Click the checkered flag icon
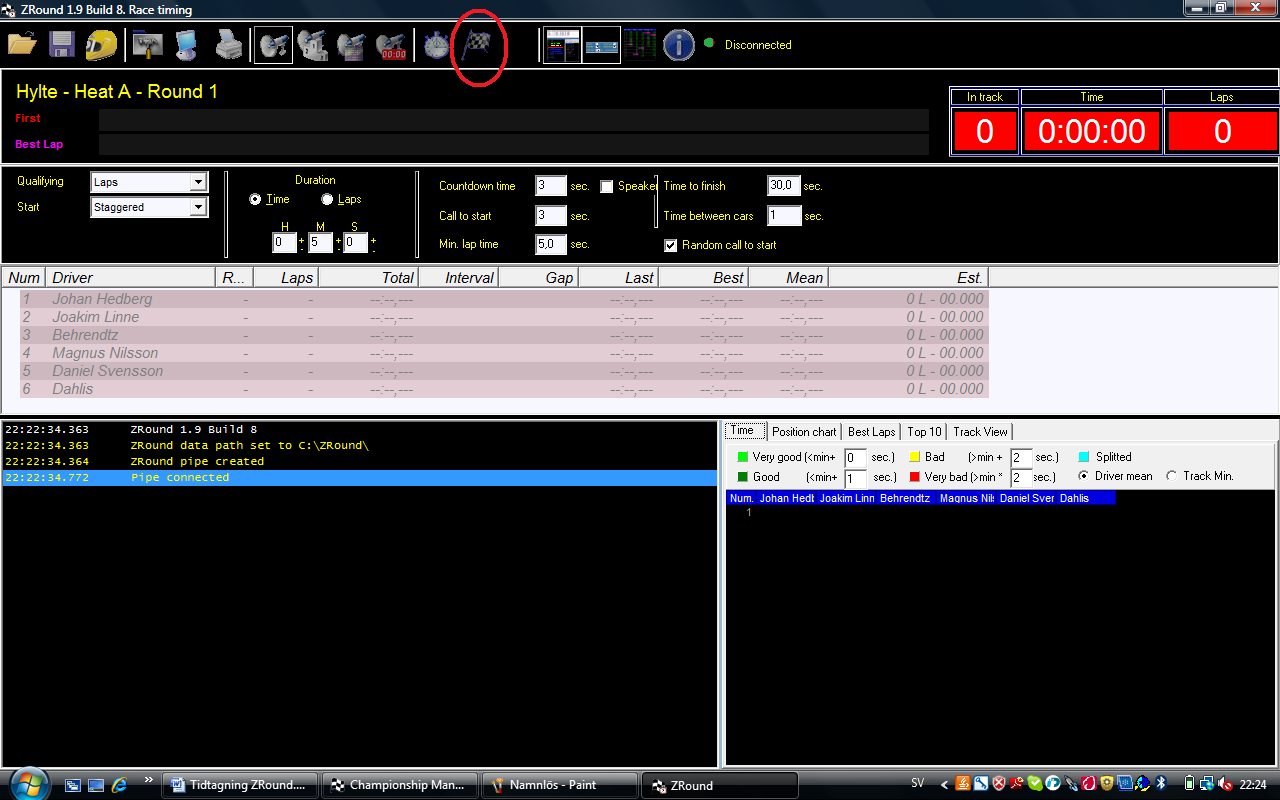Image resolution: width=1280 pixels, height=800 pixels. coord(477,45)
